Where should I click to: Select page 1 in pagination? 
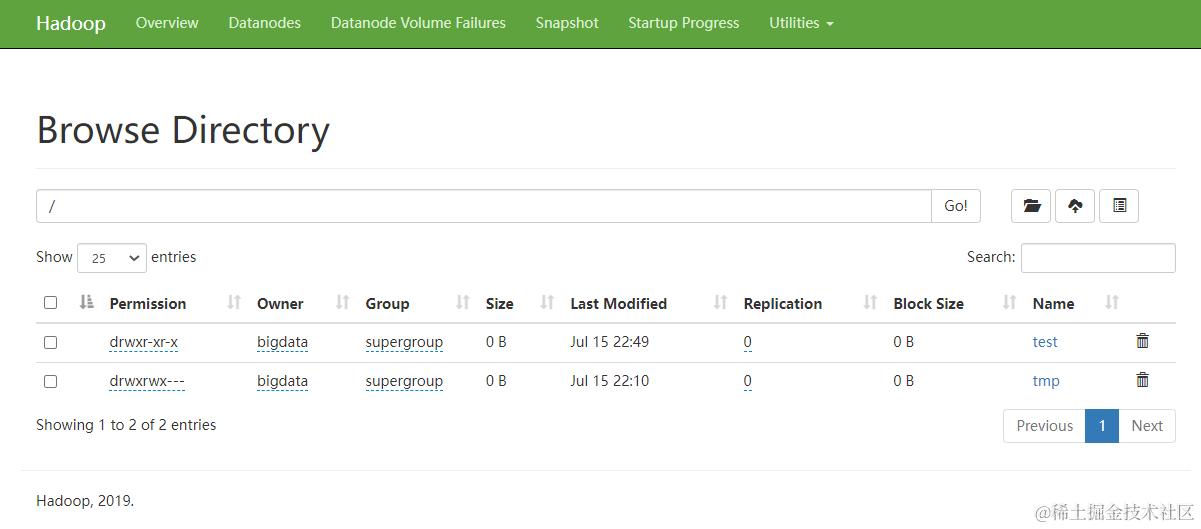tap(1102, 426)
